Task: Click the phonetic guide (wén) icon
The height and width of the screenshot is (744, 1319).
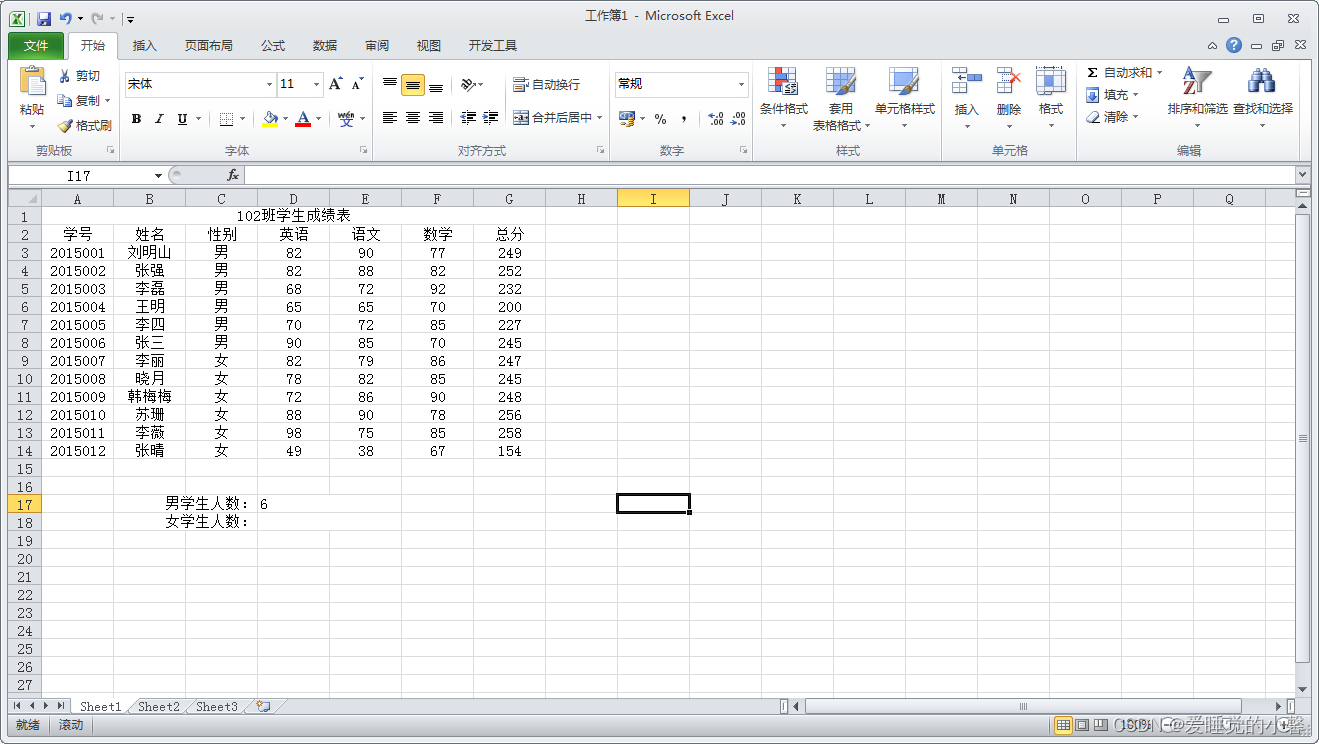Action: tap(346, 119)
